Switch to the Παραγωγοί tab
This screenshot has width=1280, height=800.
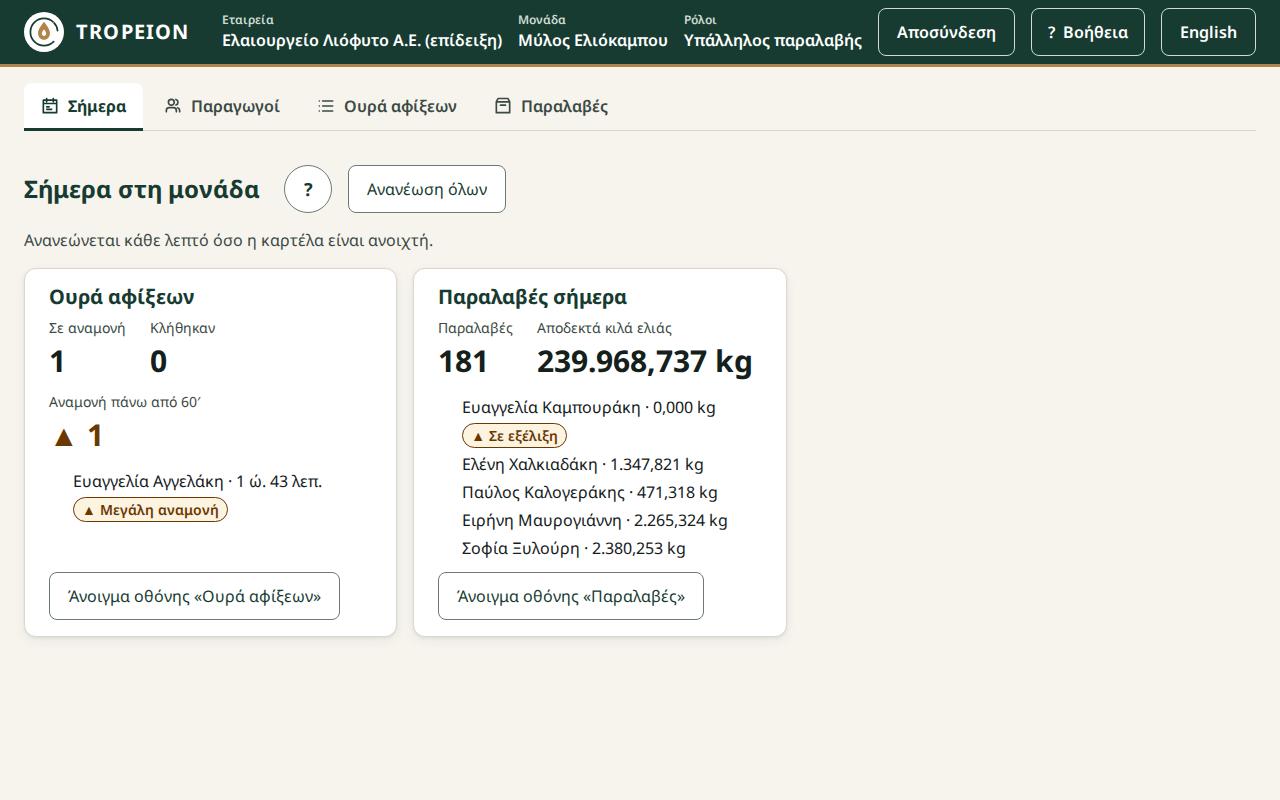pos(222,106)
